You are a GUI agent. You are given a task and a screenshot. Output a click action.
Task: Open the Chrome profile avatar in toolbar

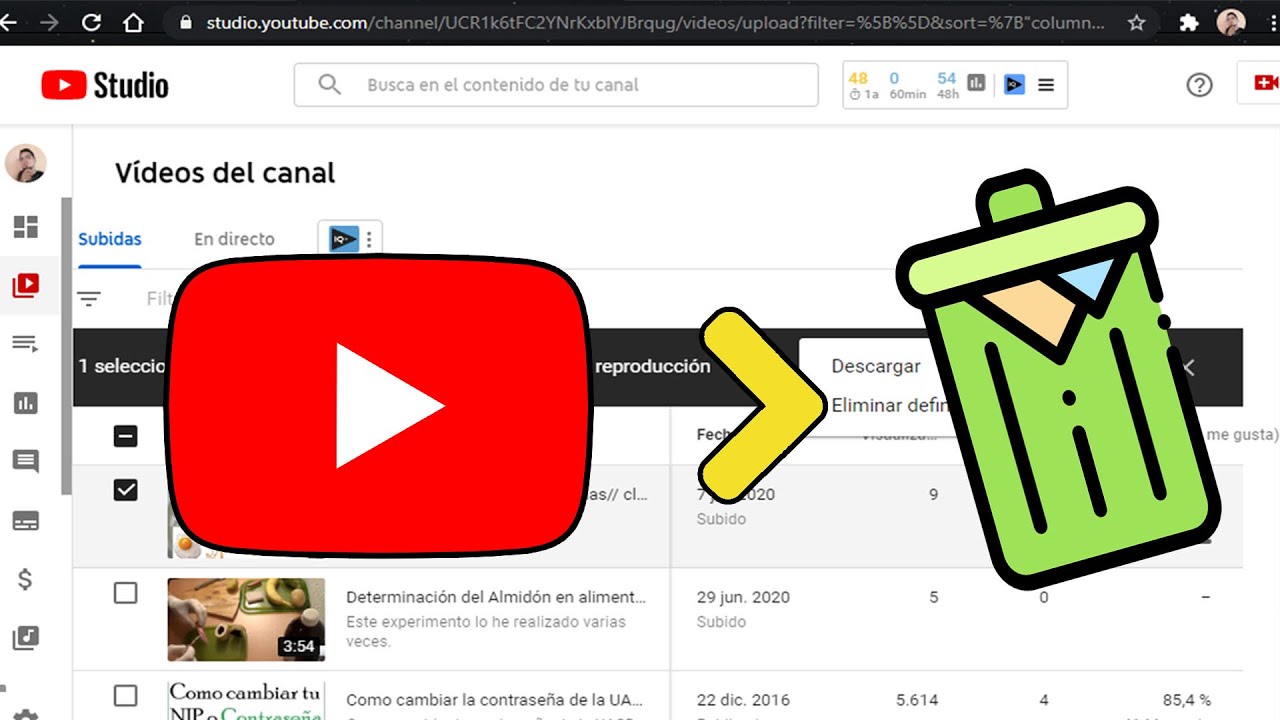coord(1231,22)
